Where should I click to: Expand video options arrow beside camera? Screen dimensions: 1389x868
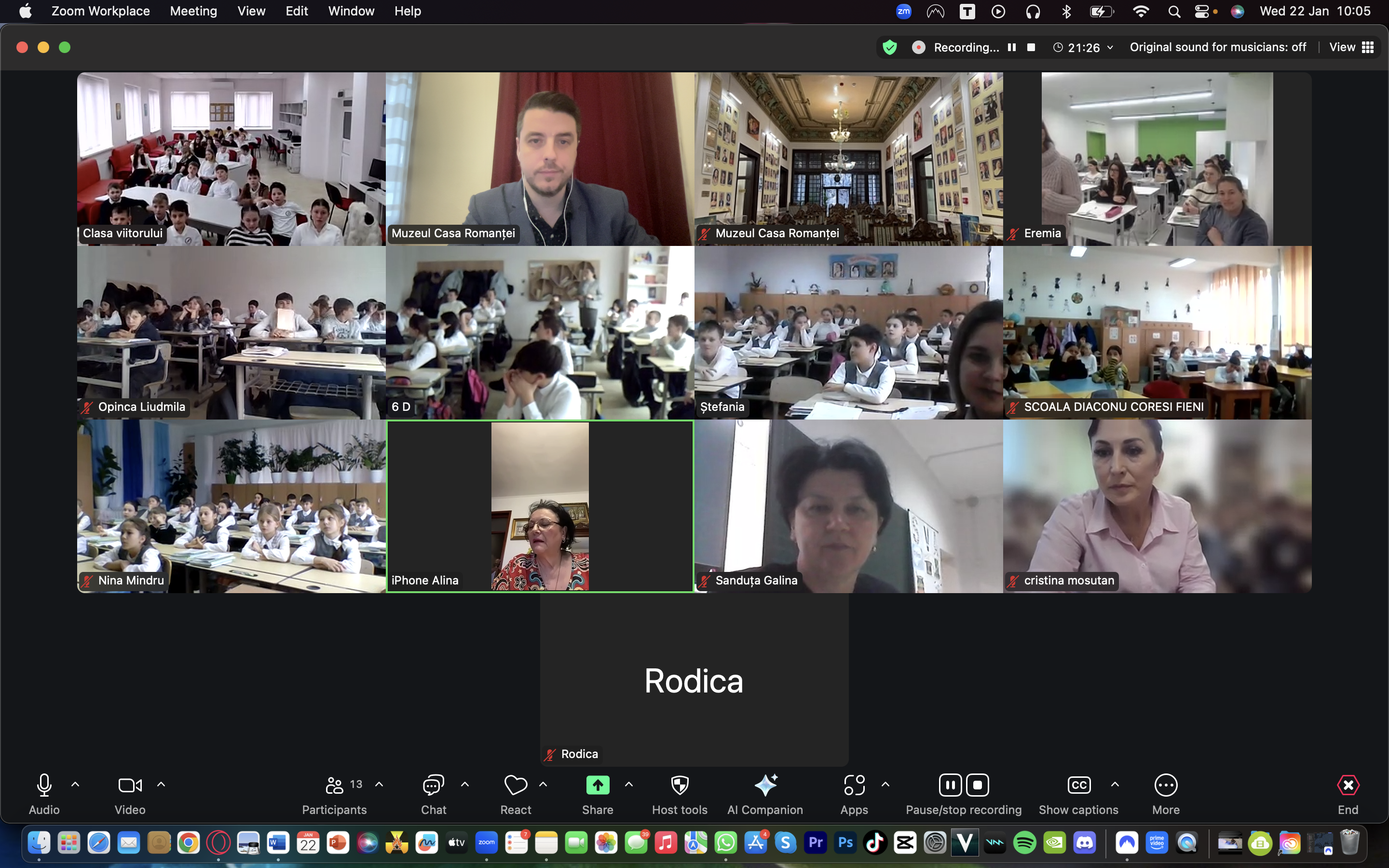(161, 784)
